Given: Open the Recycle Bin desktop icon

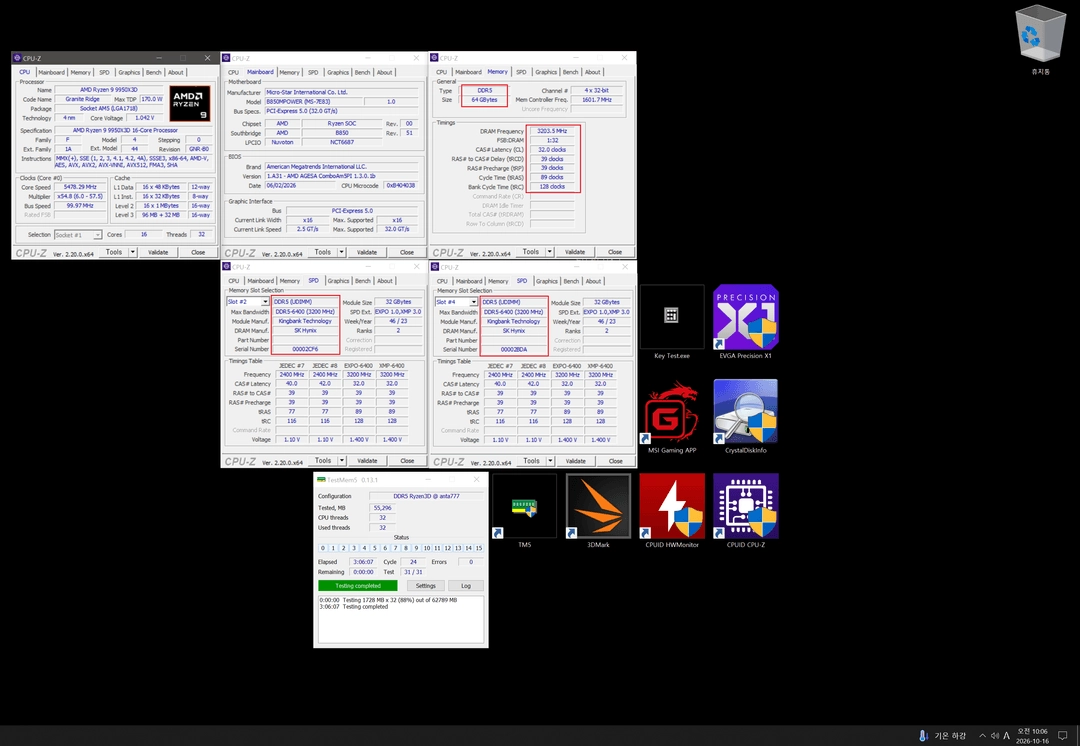Looking at the screenshot, I should tap(1040, 38).
